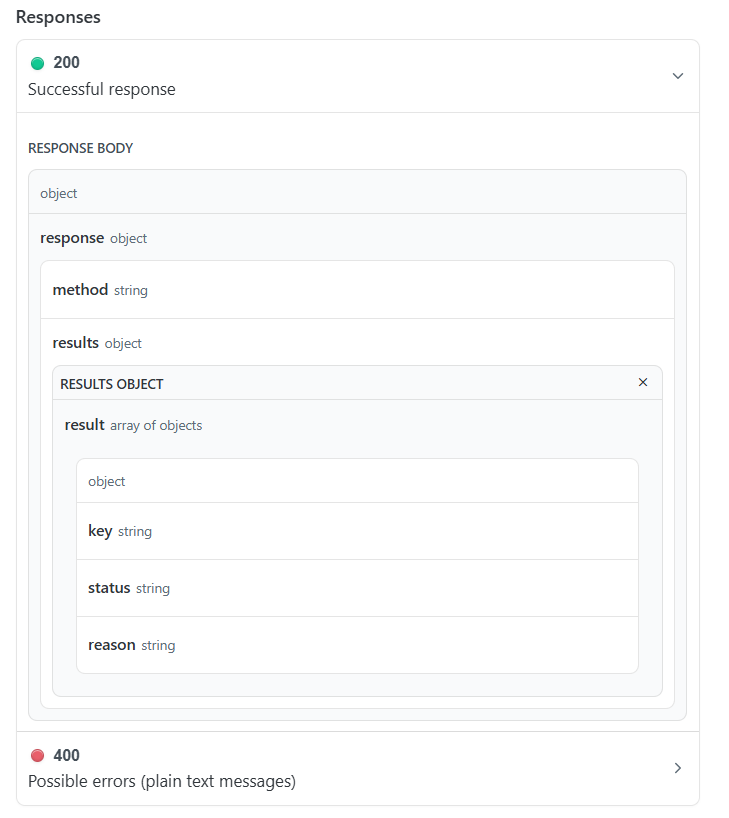
Task: Select the 400 status code heading
Action: [x=66, y=755]
